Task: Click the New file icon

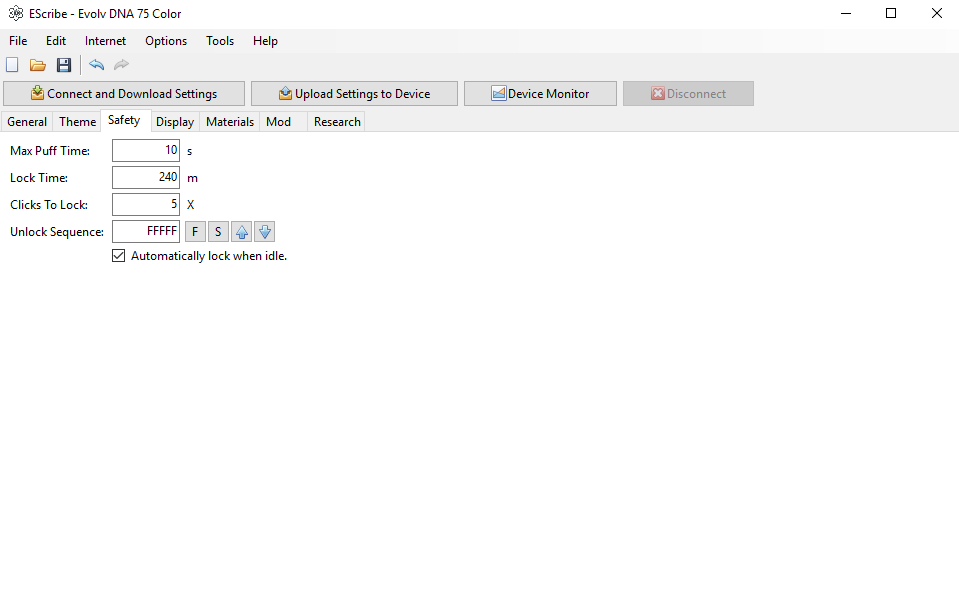Action: coord(13,65)
